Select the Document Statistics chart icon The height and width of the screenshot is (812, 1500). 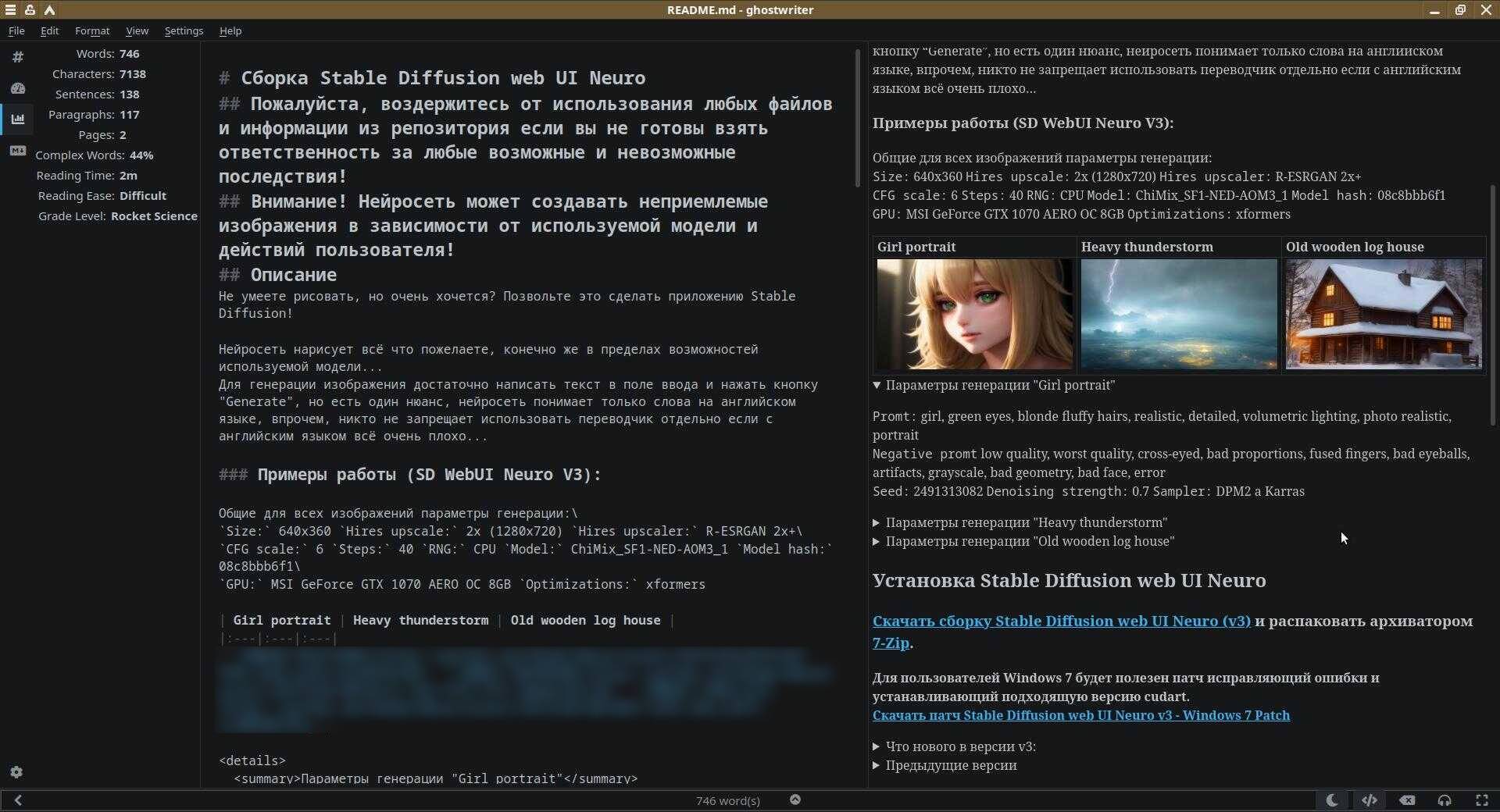coord(18,119)
